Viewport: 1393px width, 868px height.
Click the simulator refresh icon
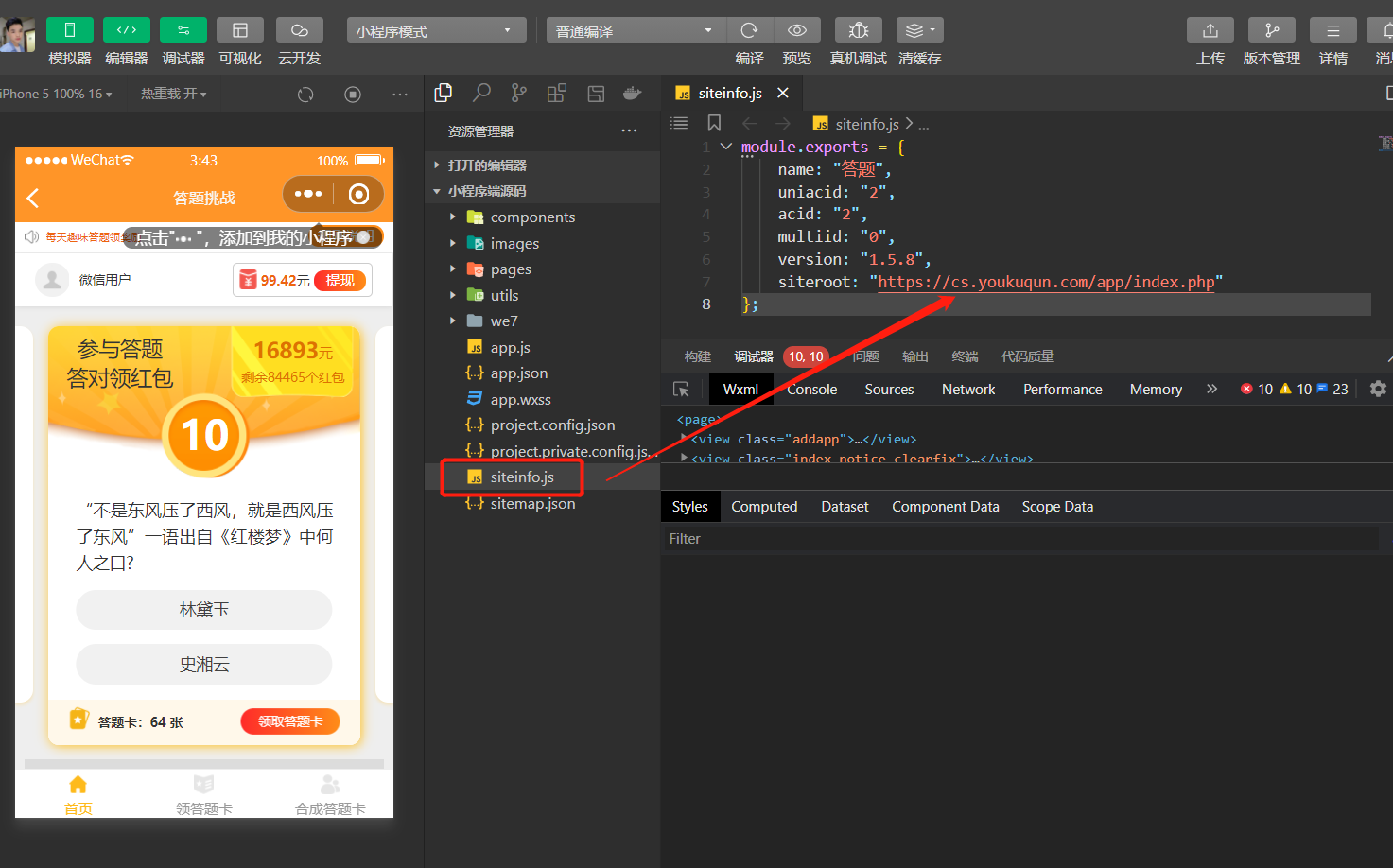pos(305,95)
